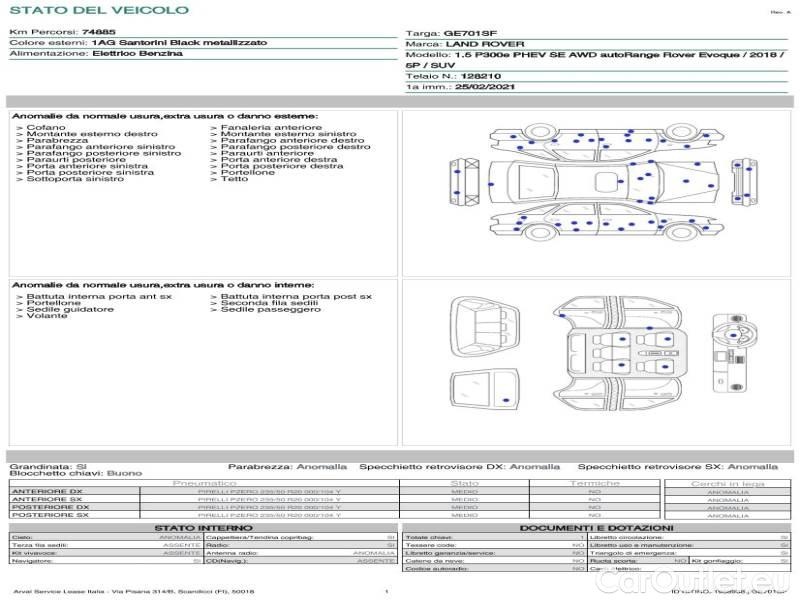Image resolution: width=800 pixels, height=600 pixels.
Task: Click the Tetto anomaly list item
Action: click(x=234, y=179)
